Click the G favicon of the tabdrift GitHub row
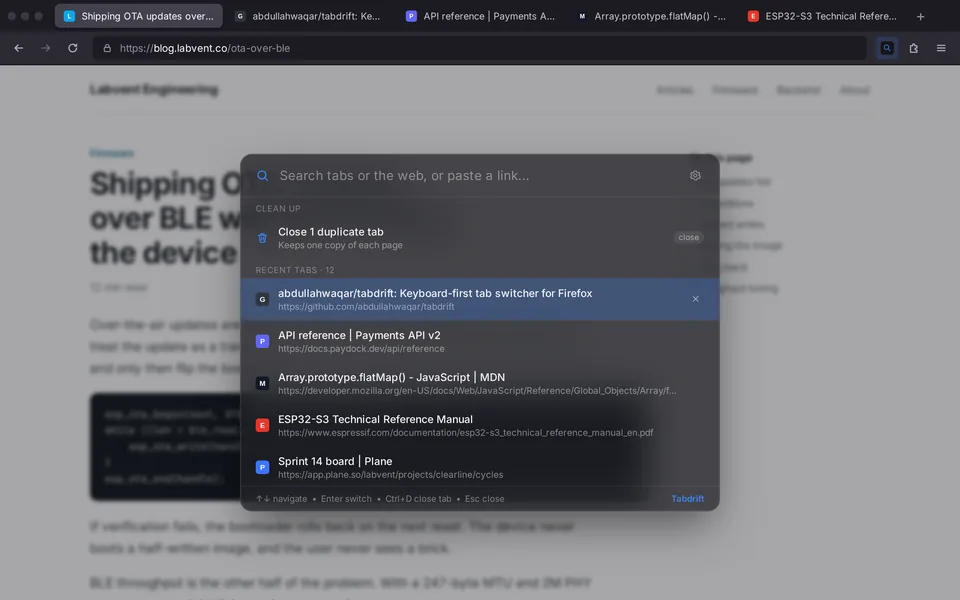 pyautogui.click(x=262, y=299)
